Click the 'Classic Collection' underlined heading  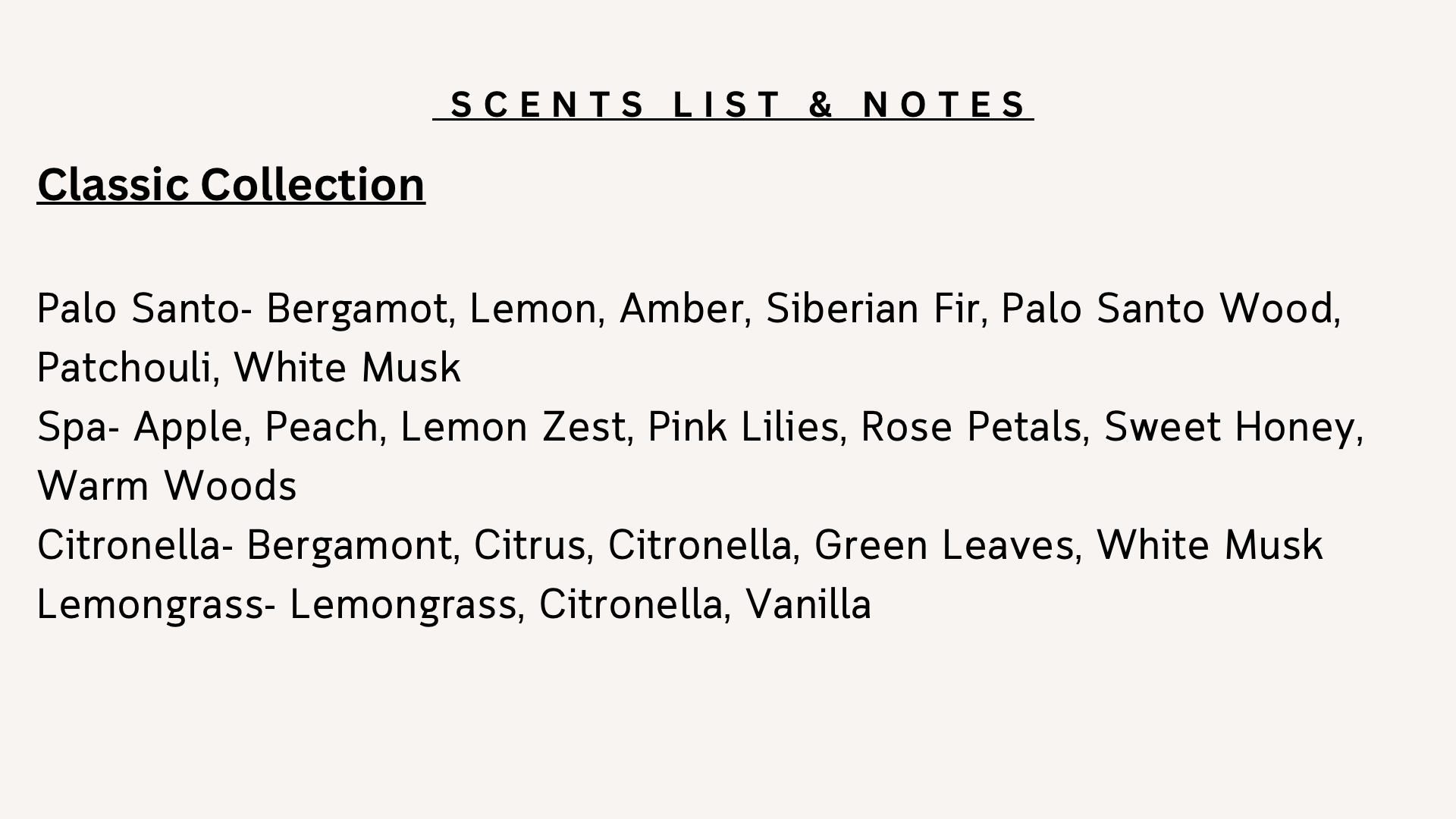(x=231, y=184)
